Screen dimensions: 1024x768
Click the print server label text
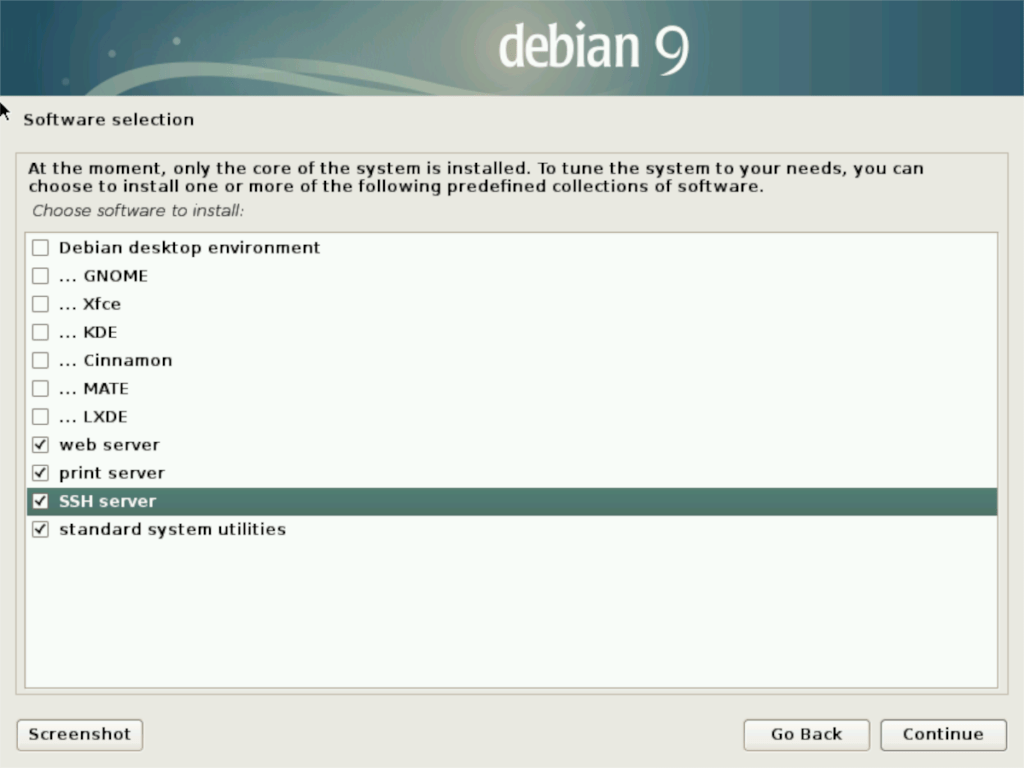click(x=112, y=472)
